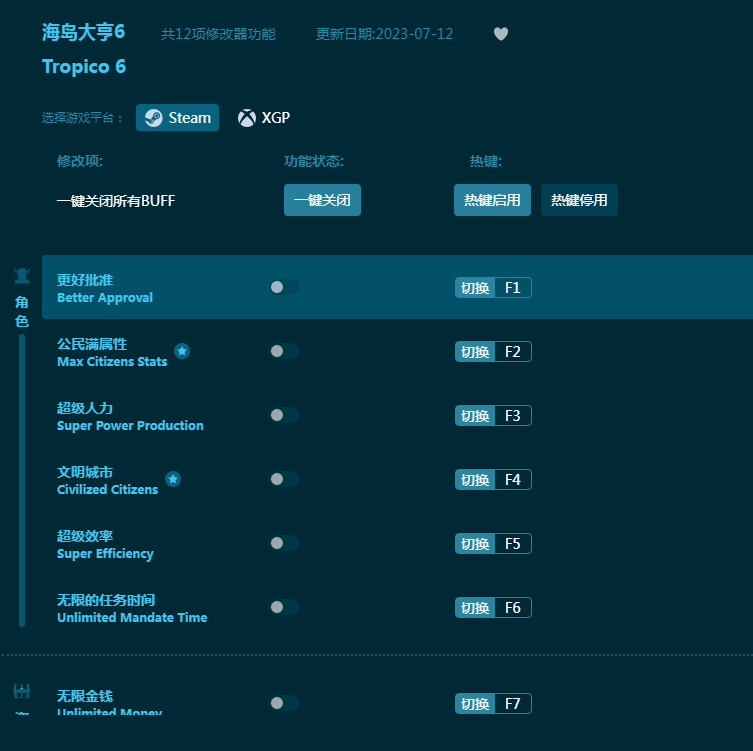Image resolution: width=753 pixels, height=751 pixels.
Task: Click star badge next to Max Citizens Stats
Action: pyautogui.click(x=182, y=351)
